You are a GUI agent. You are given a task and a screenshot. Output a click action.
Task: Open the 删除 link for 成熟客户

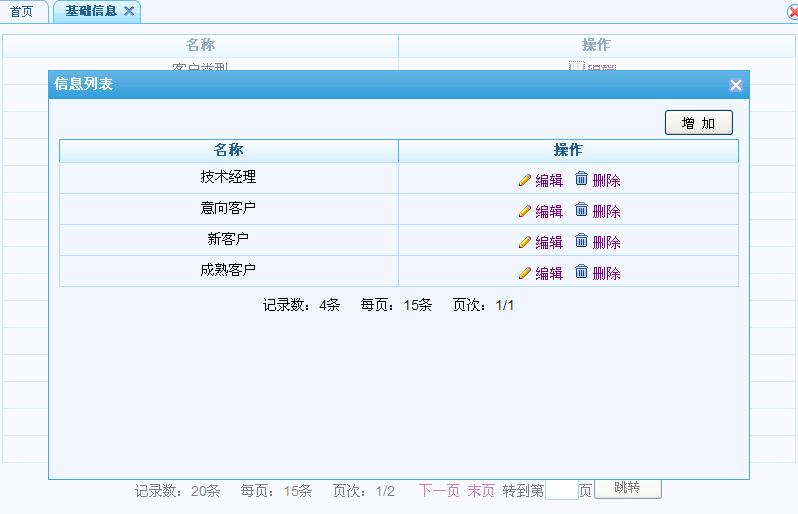pyautogui.click(x=607, y=274)
